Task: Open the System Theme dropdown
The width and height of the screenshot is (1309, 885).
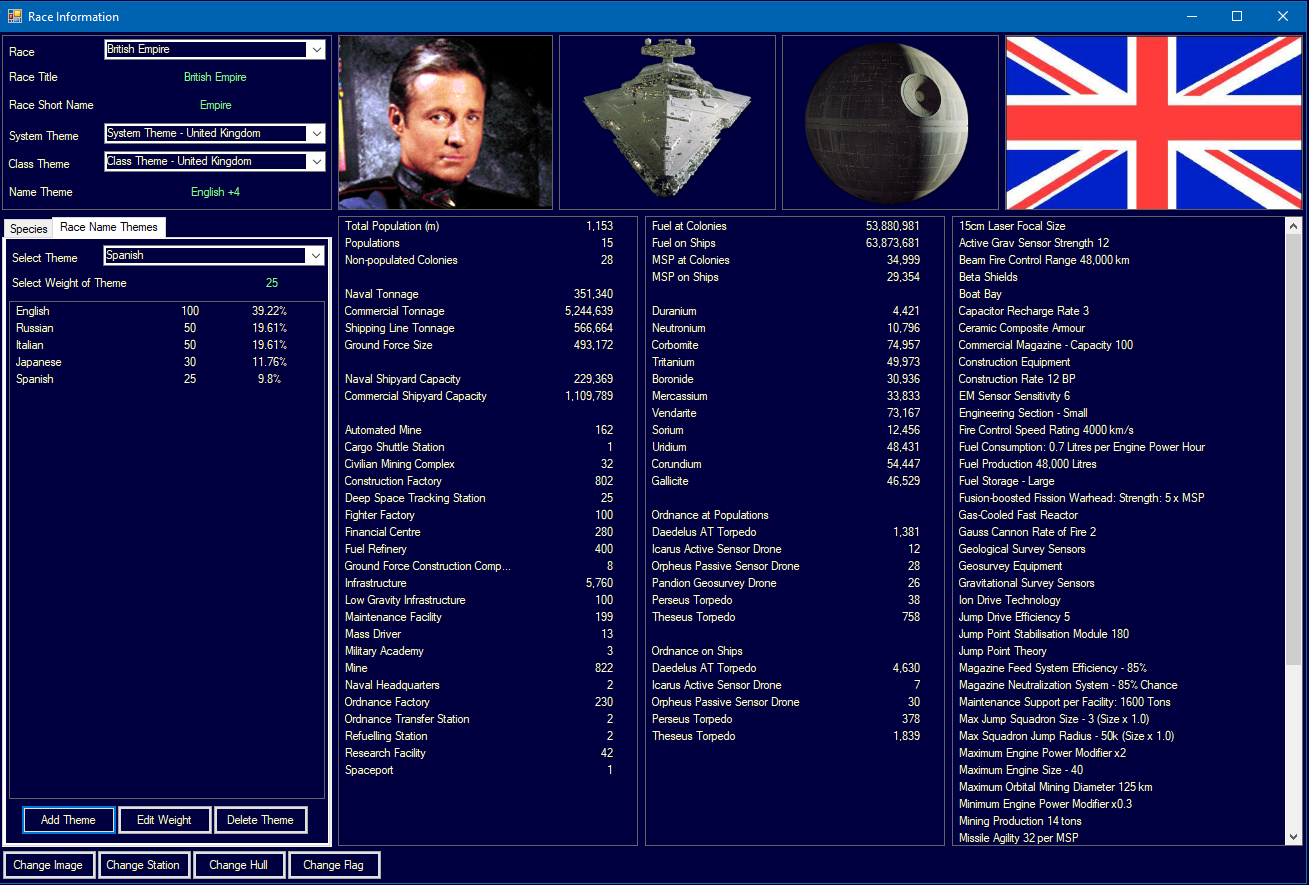Action: [215, 134]
